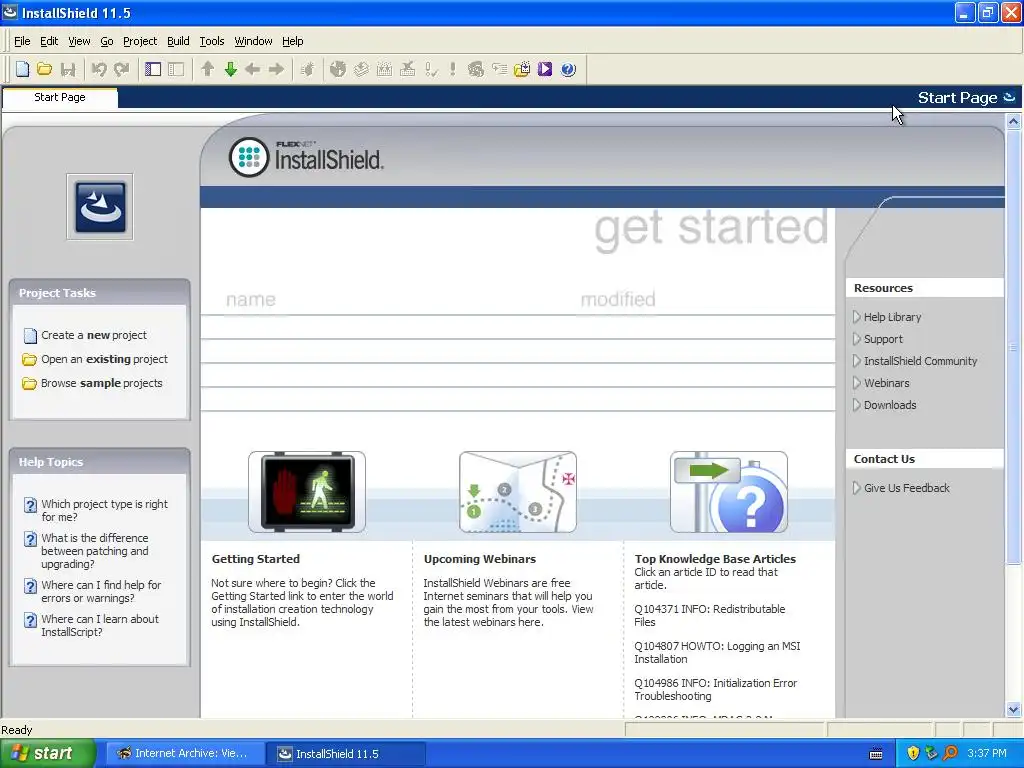Image resolution: width=1024 pixels, height=768 pixels.
Task: Click the Forward right arrow in toolbar
Action: point(276,69)
